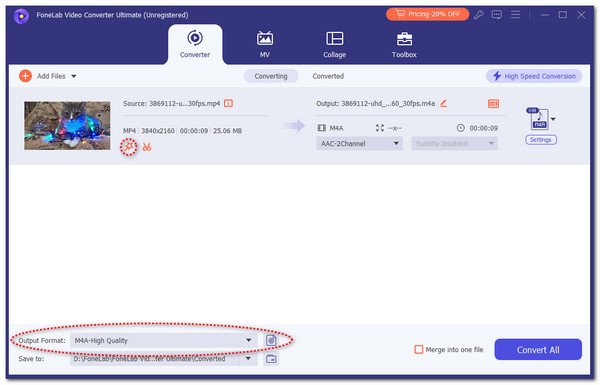Screen dimensions: 600x385
Task: Click the M4A film strip icon
Action: (x=322, y=128)
